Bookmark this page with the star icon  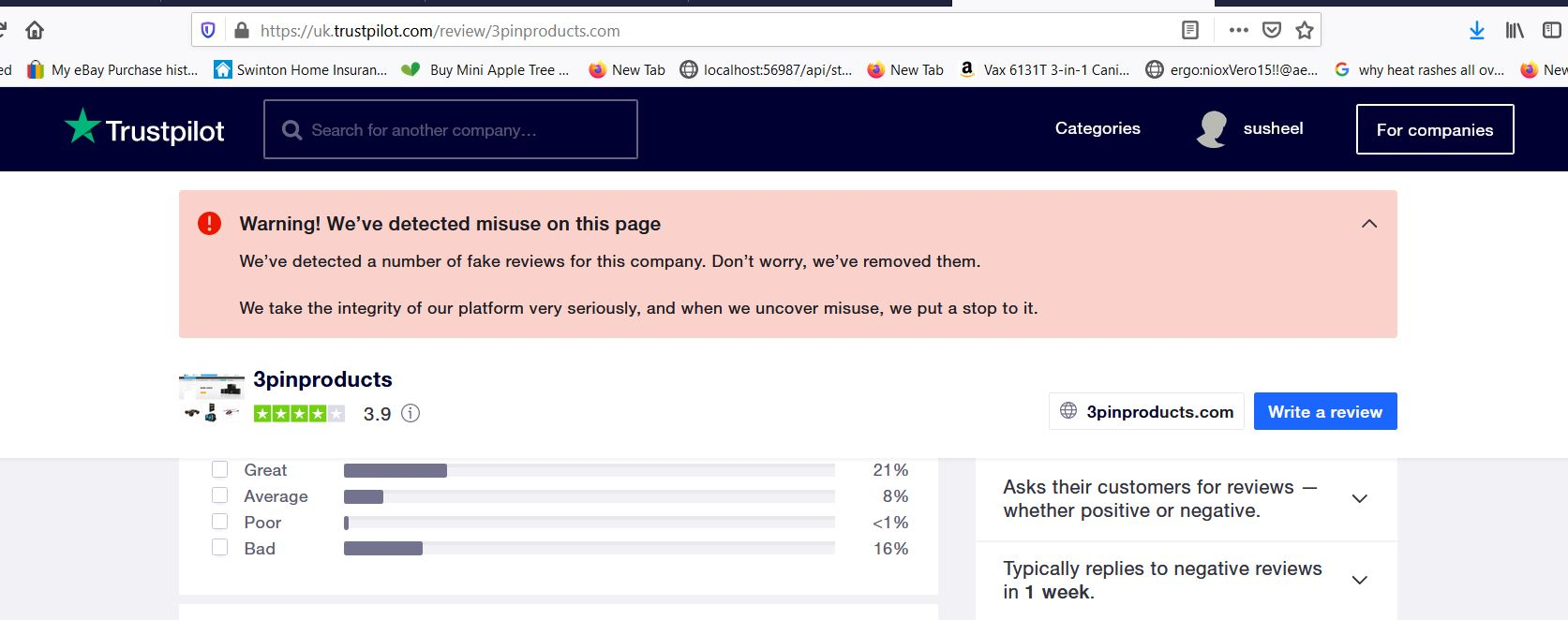coord(1304,31)
